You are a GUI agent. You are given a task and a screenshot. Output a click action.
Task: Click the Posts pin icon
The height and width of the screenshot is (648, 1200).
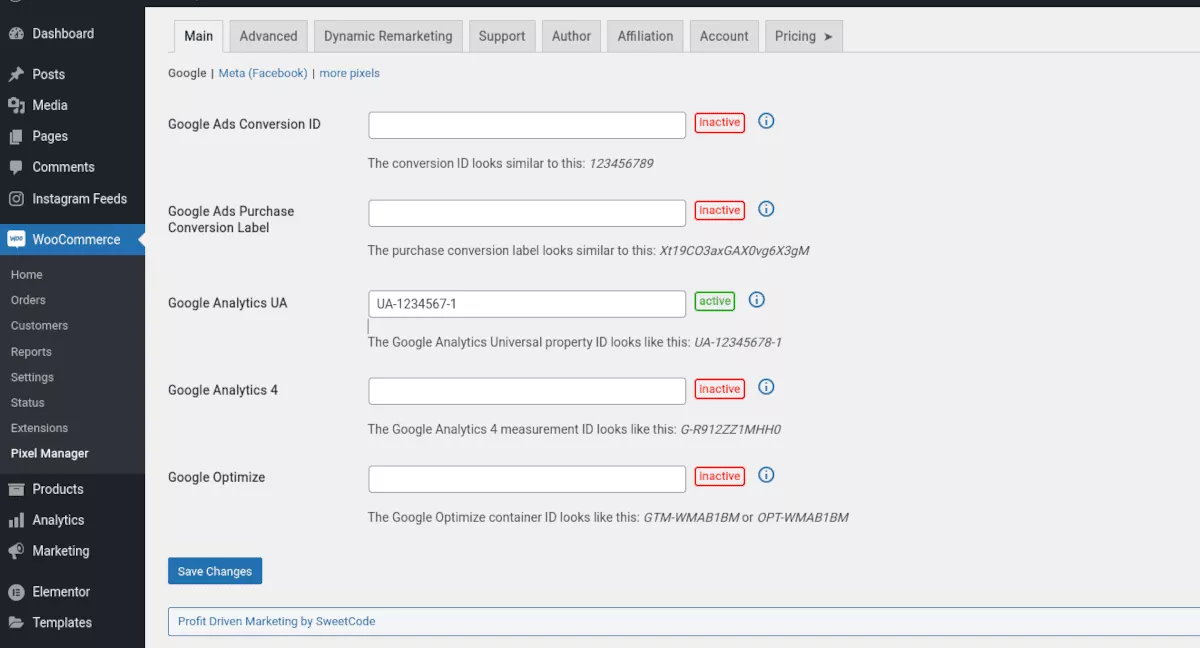[x=16, y=74]
